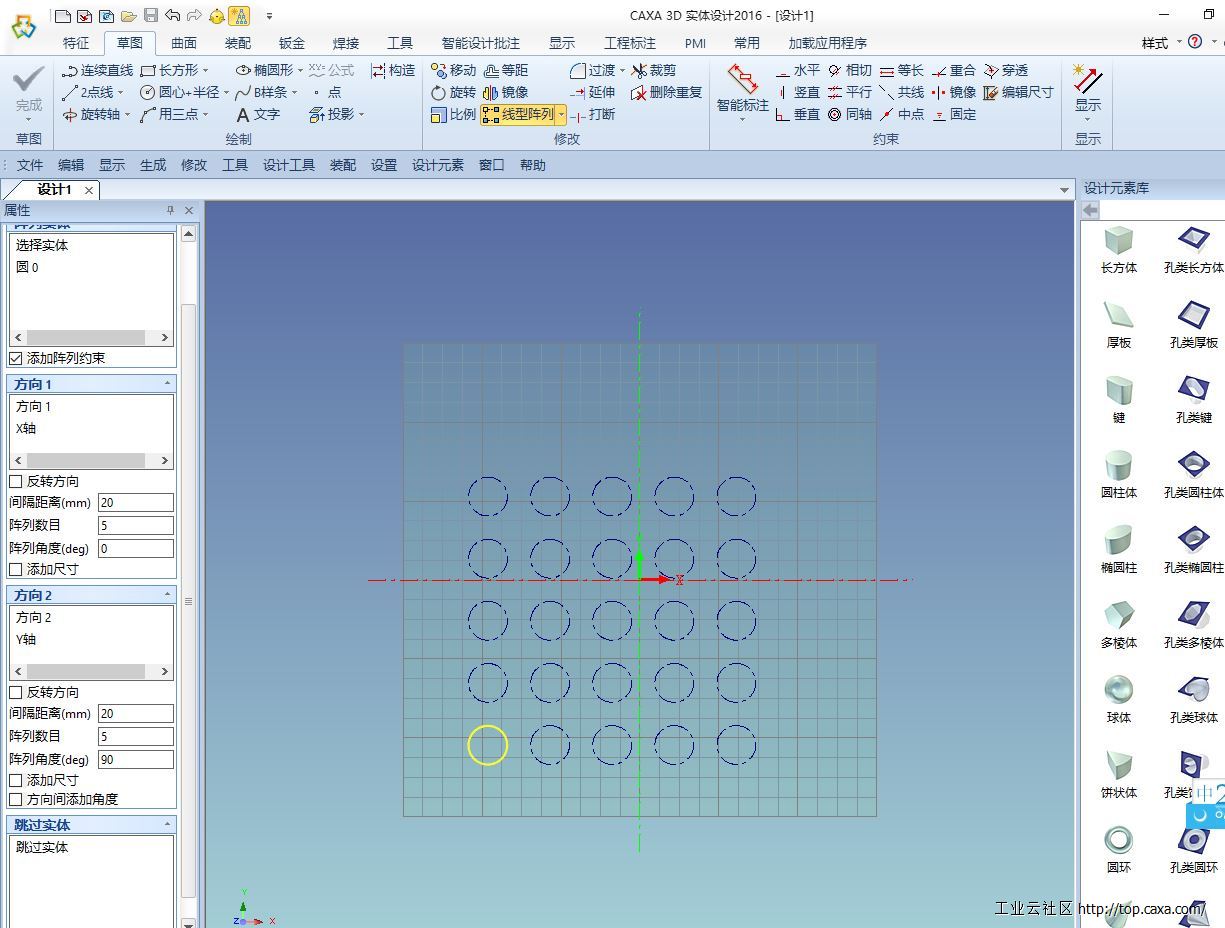Collapse the 方向 2 section
The width and height of the screenshot is (1225, 928).
(167, 595)
